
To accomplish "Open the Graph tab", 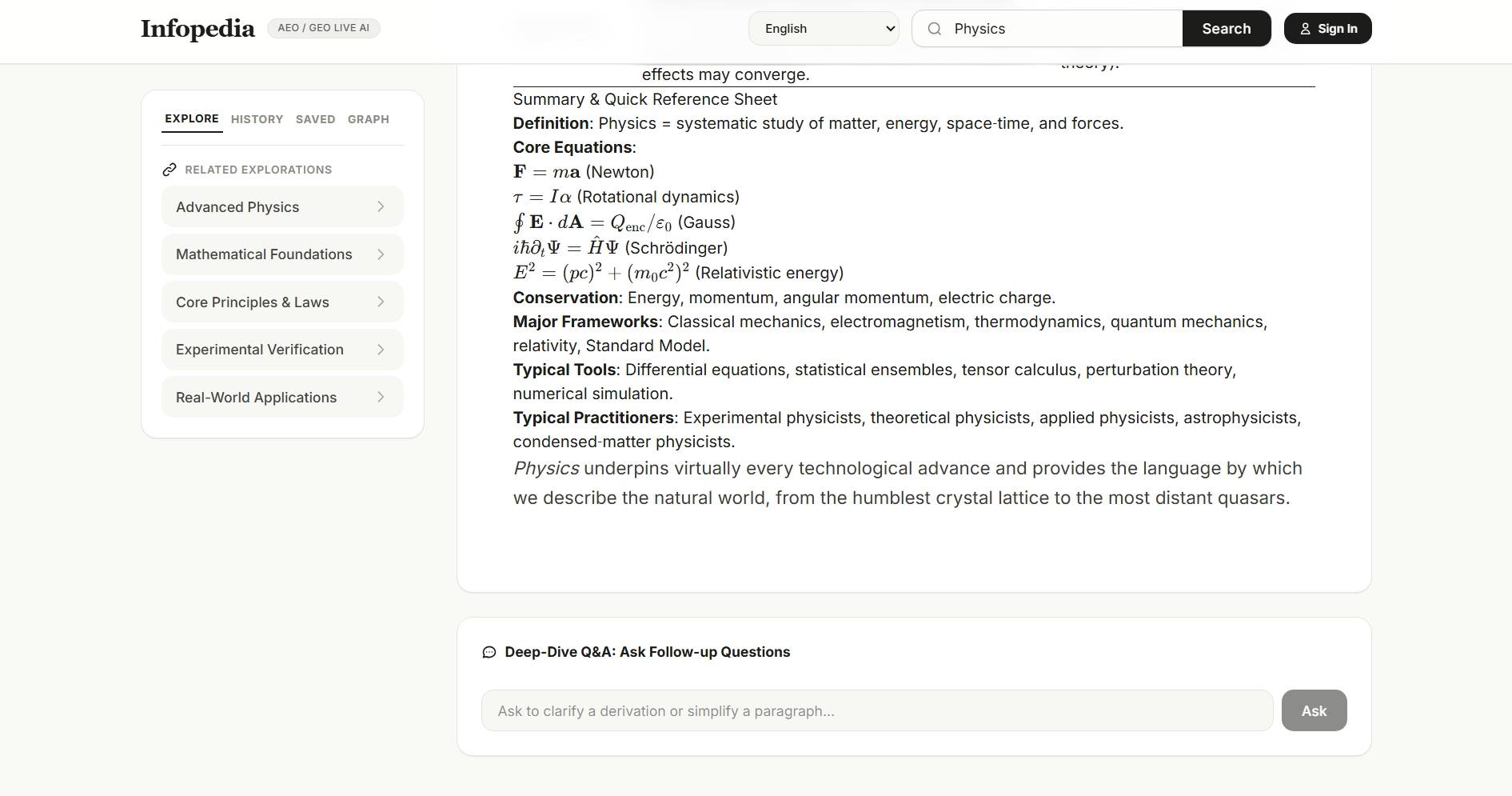I will click(x=368, y=119).
